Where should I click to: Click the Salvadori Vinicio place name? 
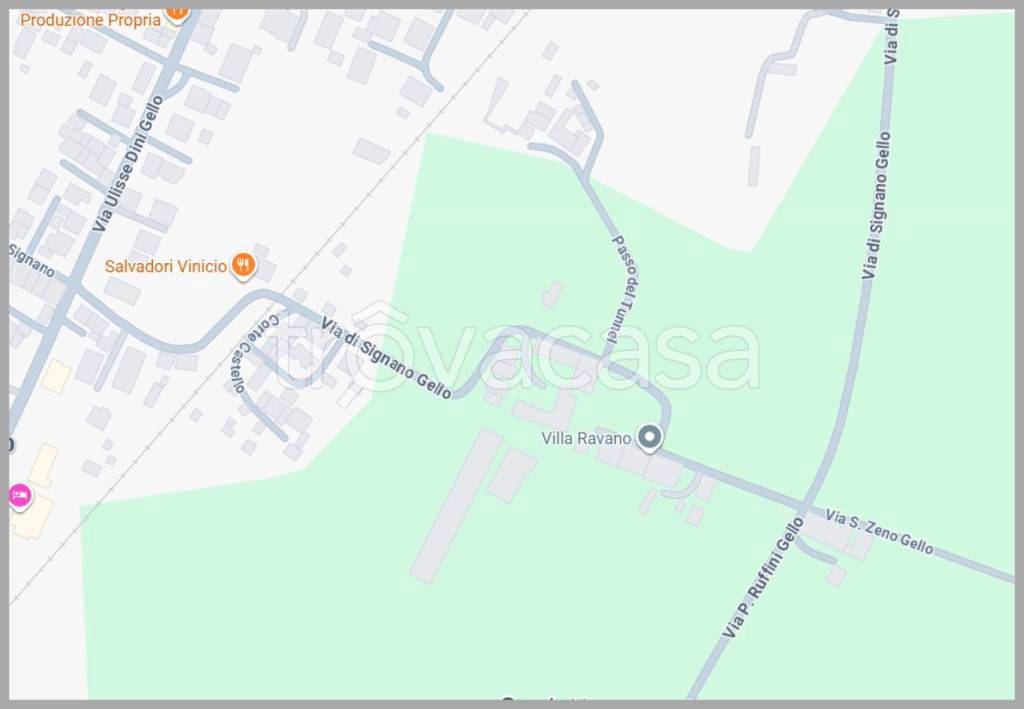point(166,266)
